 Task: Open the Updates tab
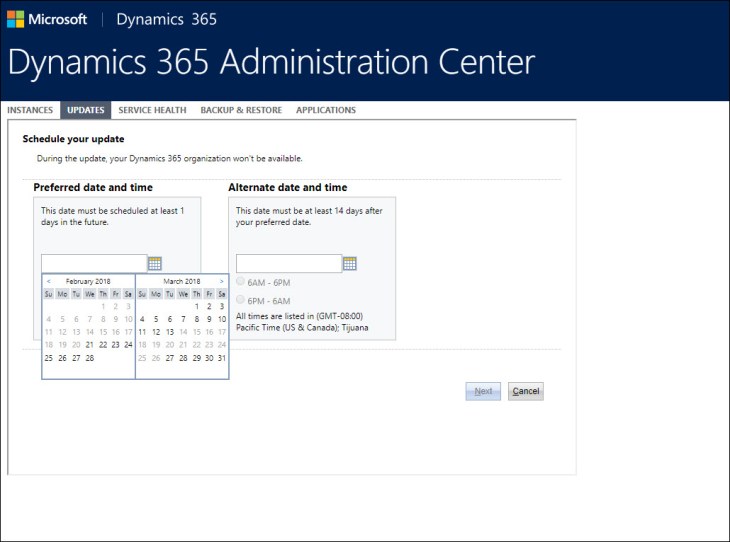pos(86,110)
